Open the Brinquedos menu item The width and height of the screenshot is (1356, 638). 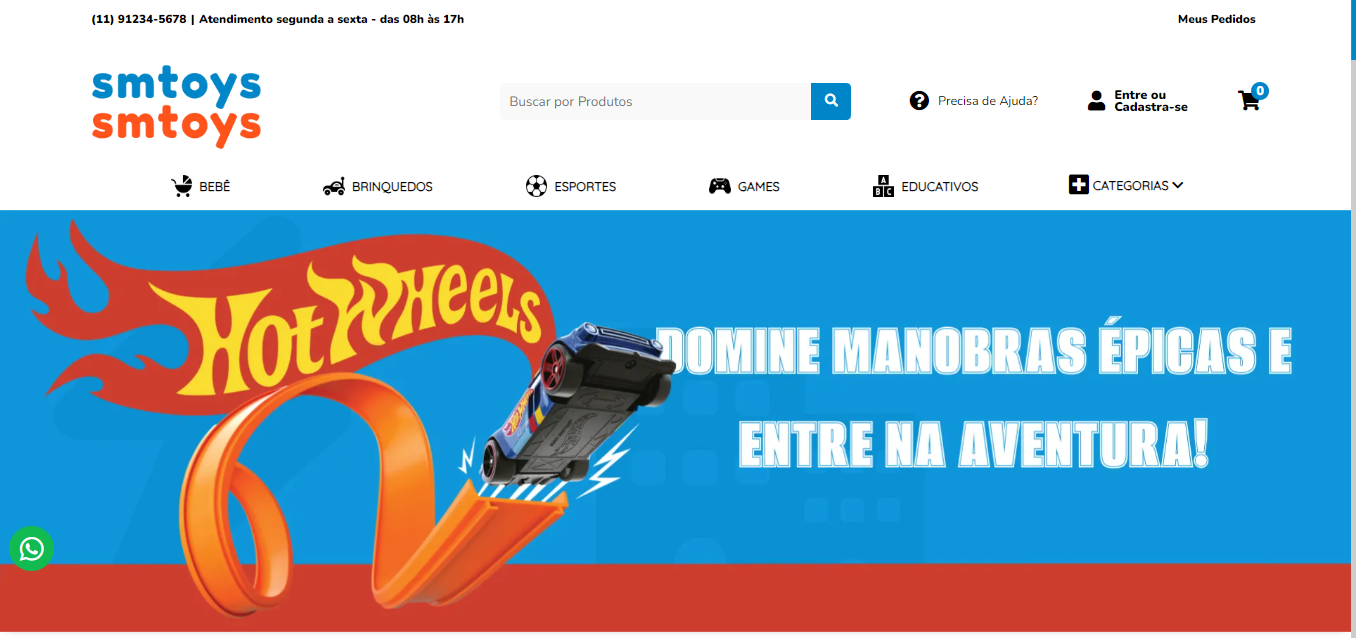point(392,187)
